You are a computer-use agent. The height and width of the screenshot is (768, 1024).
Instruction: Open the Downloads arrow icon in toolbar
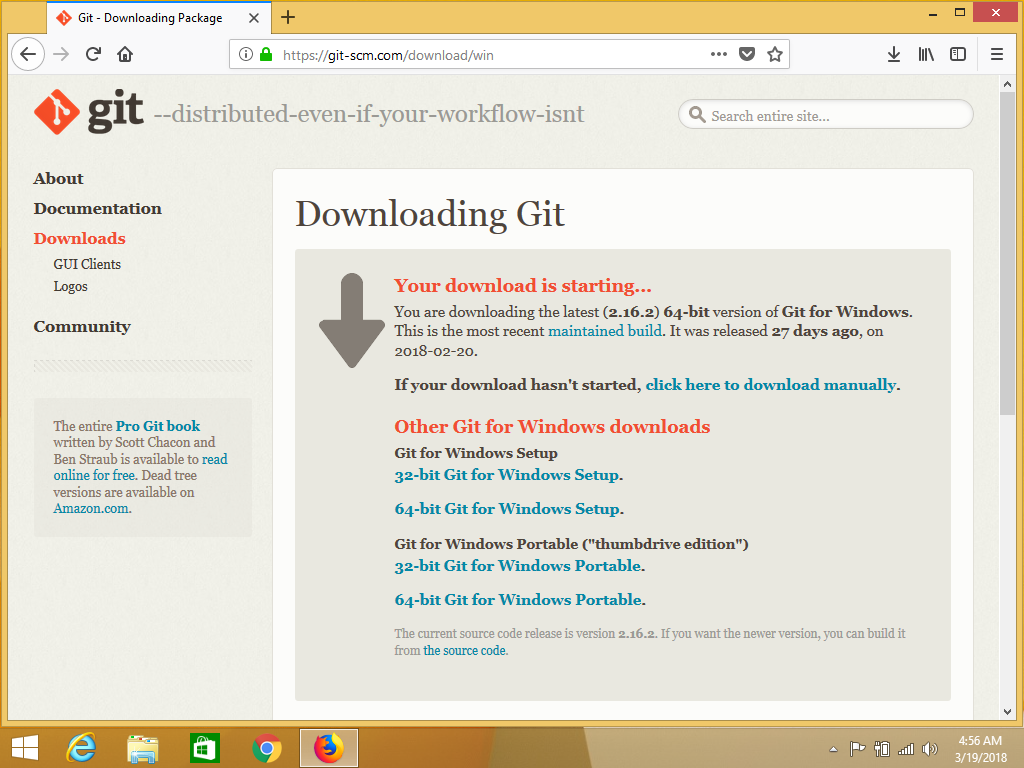pyautogui.click(x=893, y=54)
